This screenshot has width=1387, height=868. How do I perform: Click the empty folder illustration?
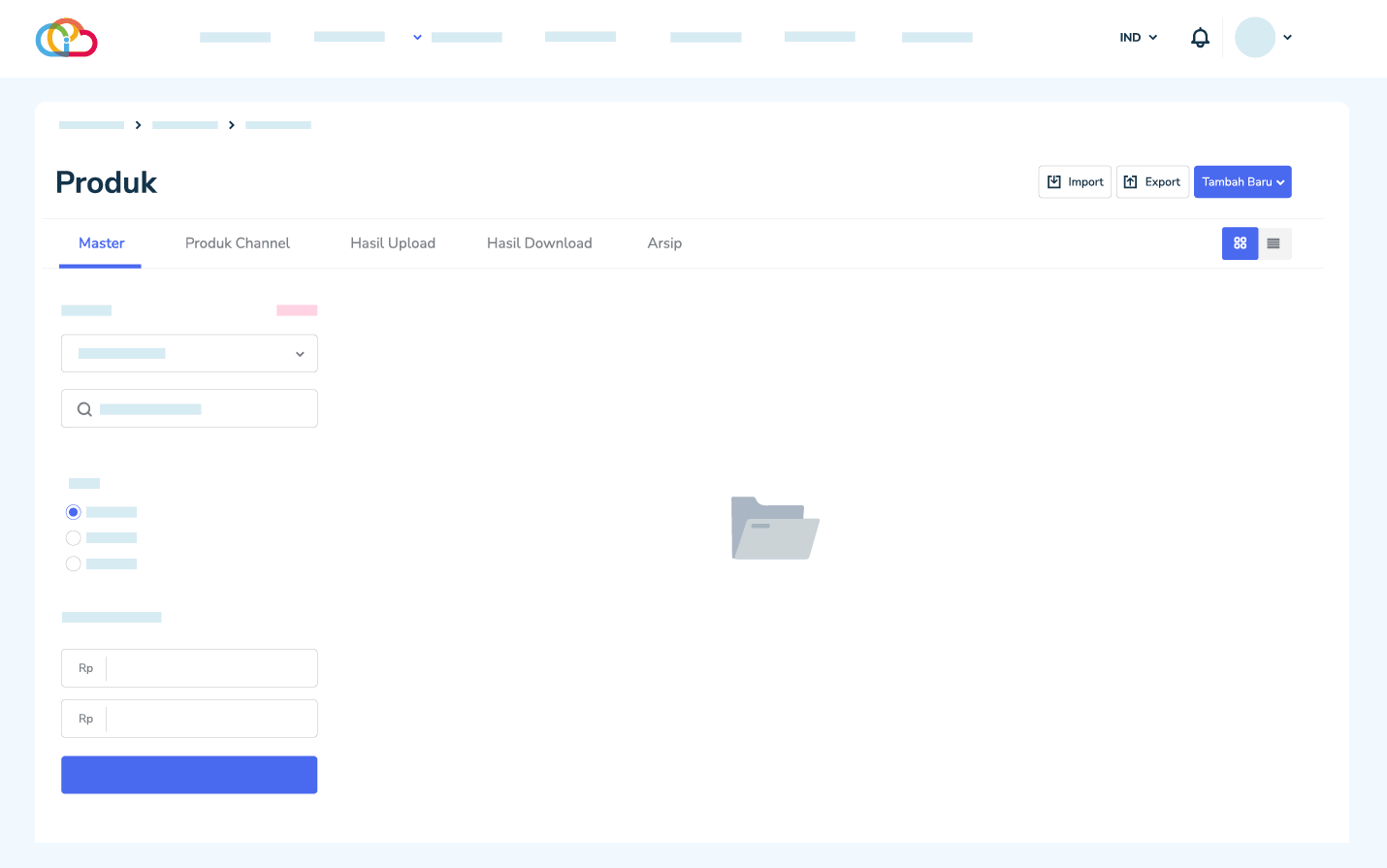click(x=775, y=528)
